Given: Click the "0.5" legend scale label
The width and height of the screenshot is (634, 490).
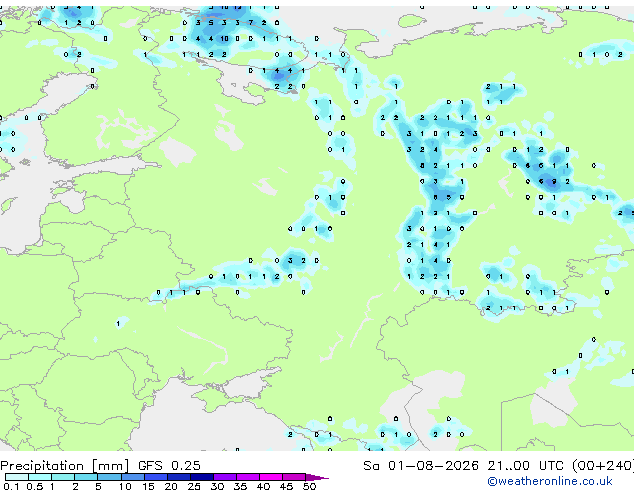Looking at the screenshot, I should click(x=35, y=486).
